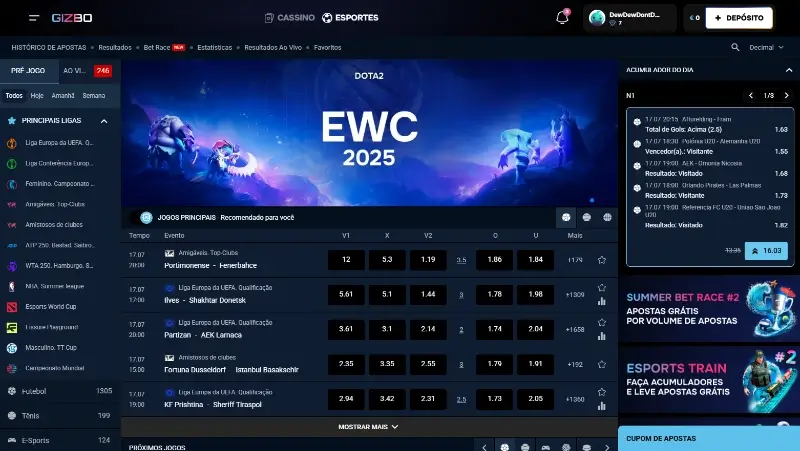
Task: Open Liga Europa da UEFA league in sidebar
Action: pyautogui.click(x=60, y=143)
